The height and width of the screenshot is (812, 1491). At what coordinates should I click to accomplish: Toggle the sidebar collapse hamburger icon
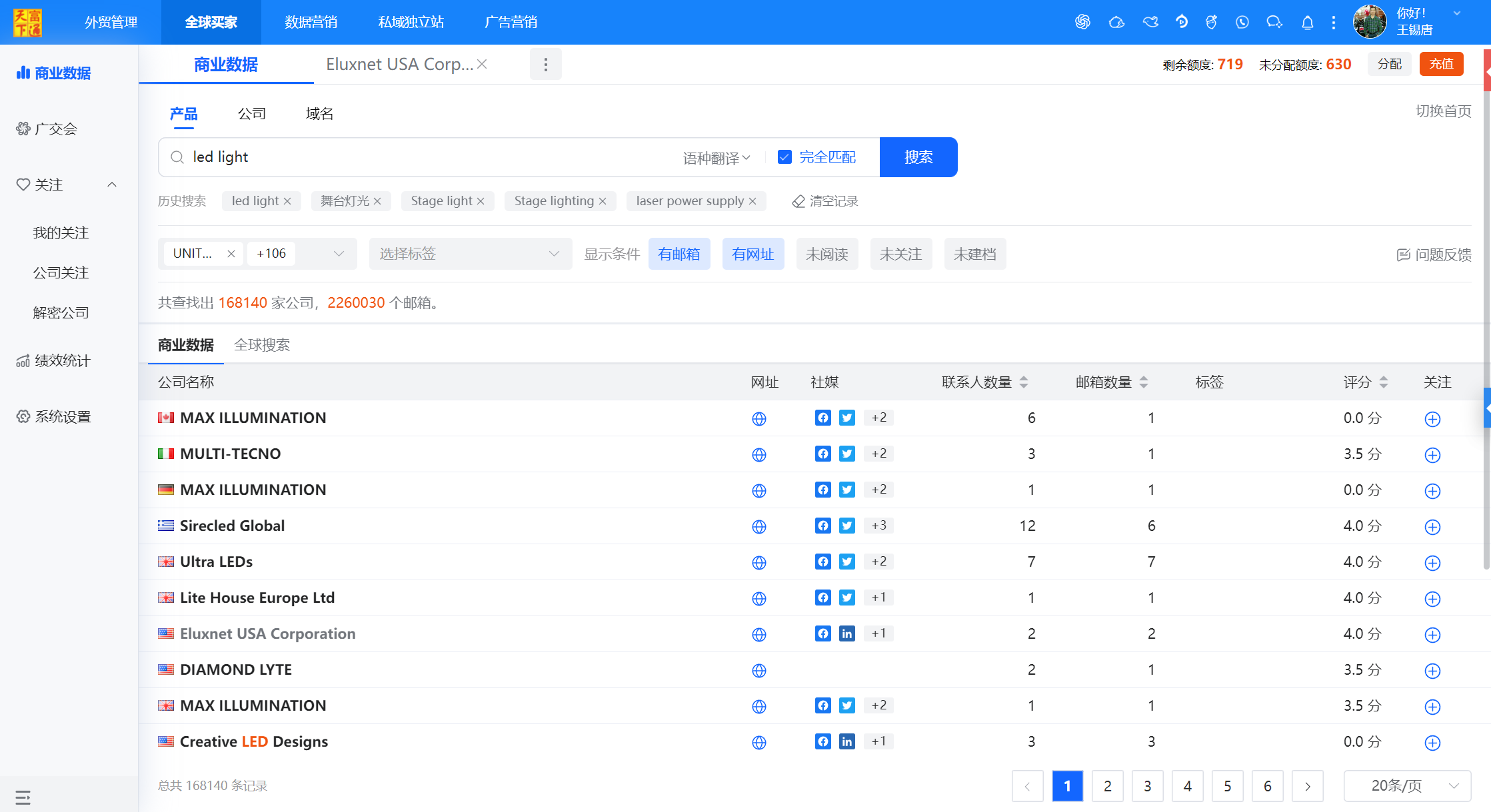click(23, 797)
